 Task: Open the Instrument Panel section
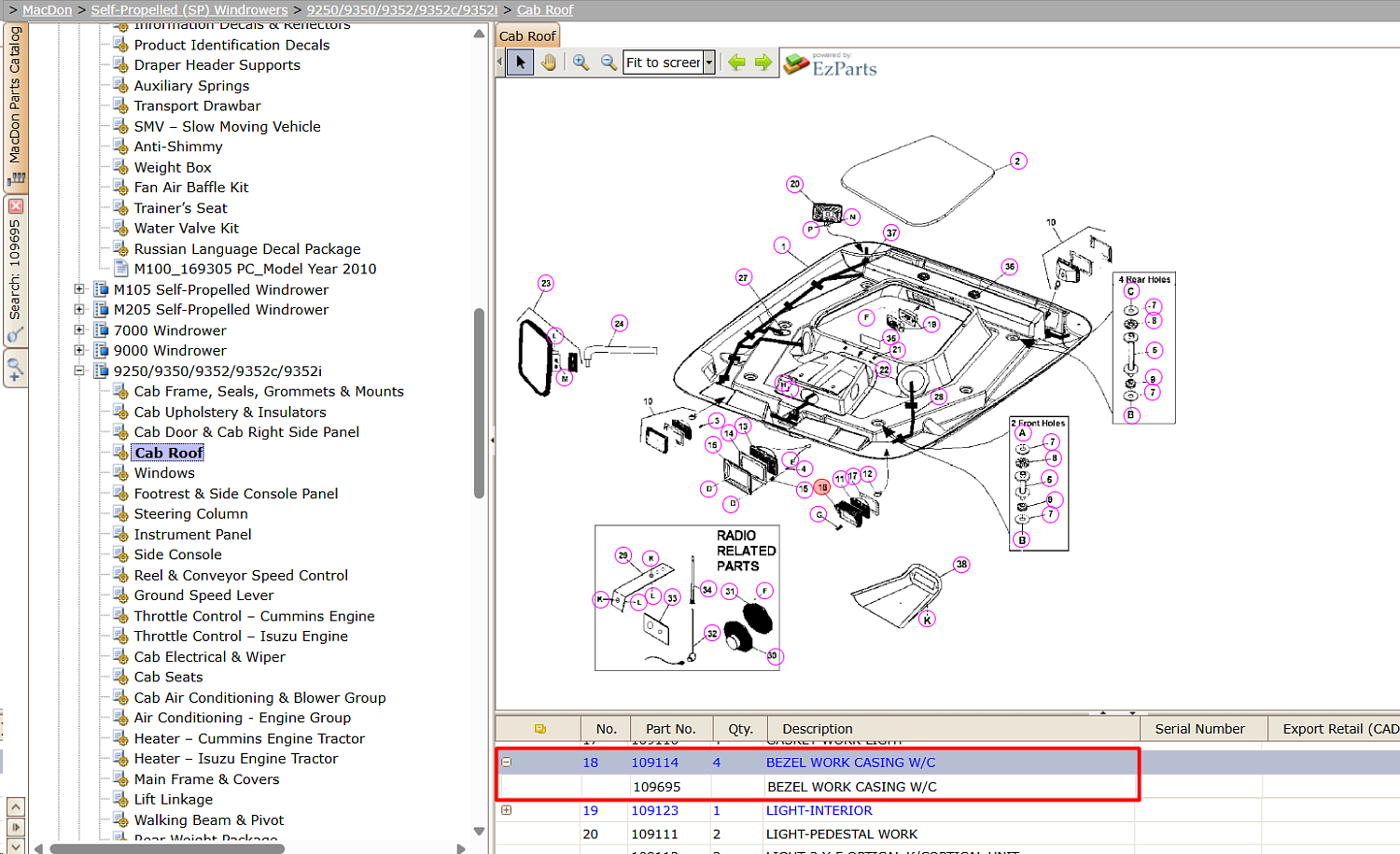coord(192,534)
